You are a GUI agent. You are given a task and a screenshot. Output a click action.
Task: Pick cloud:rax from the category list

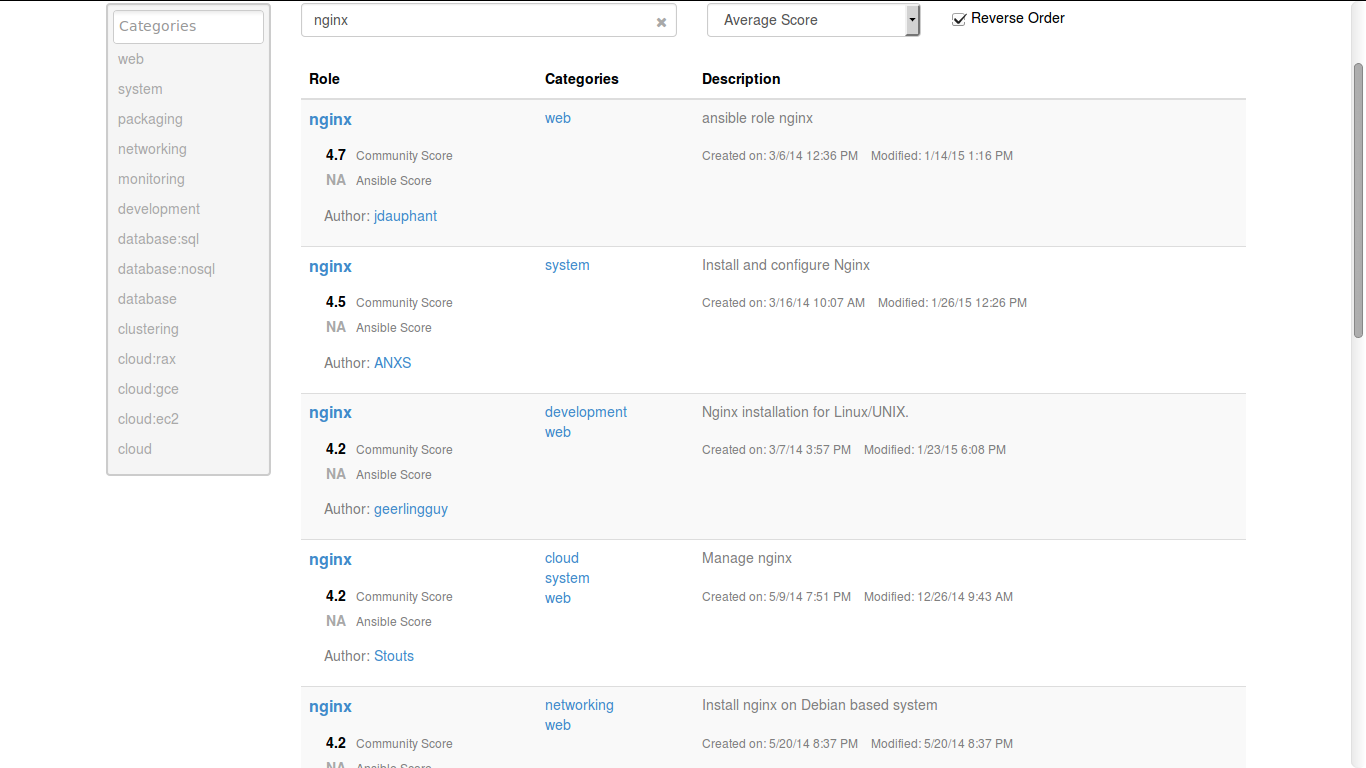147,359
